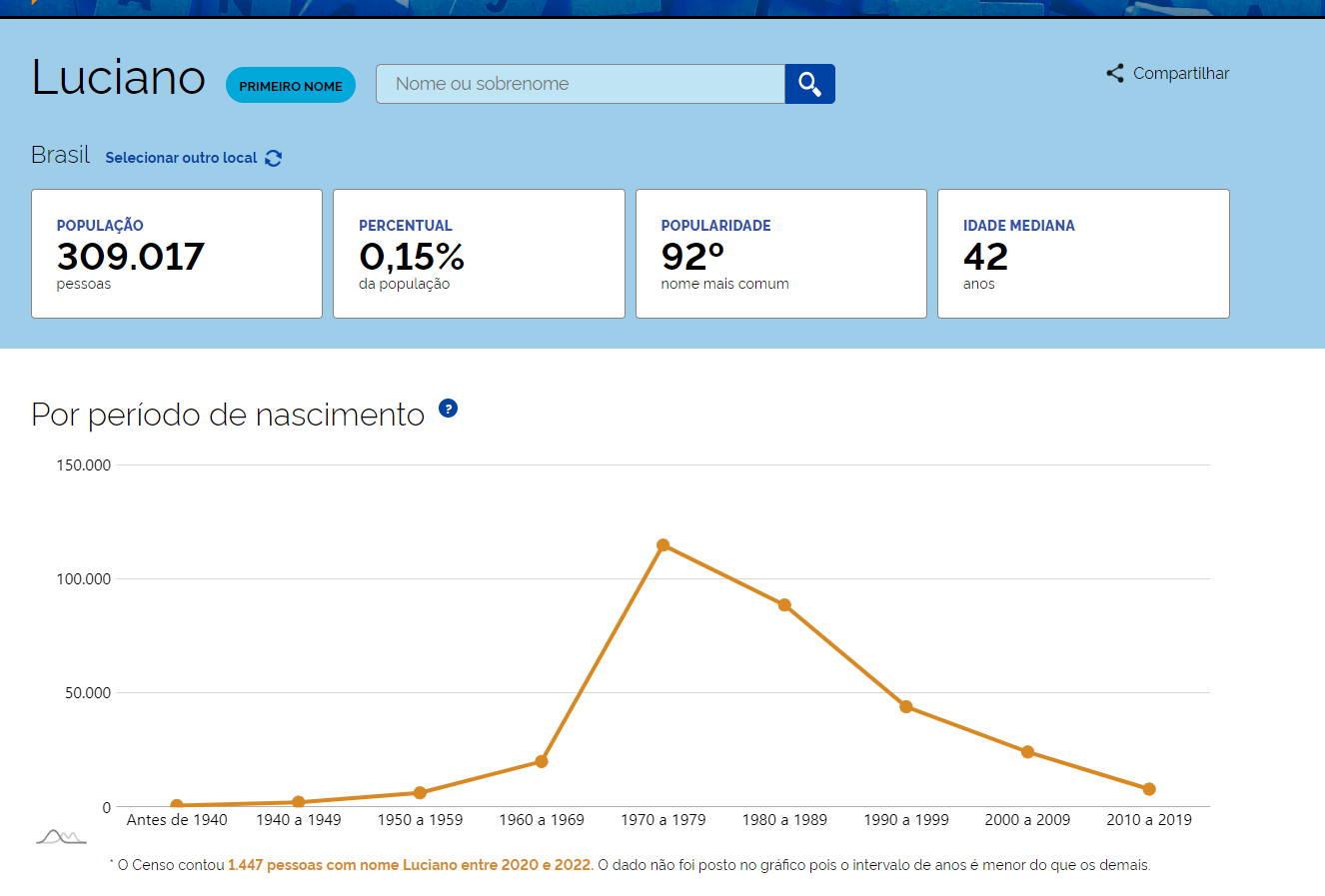Click the '1980 a 1989' axis label
This screenshot has width=1325, height=896.
(784, 820)
